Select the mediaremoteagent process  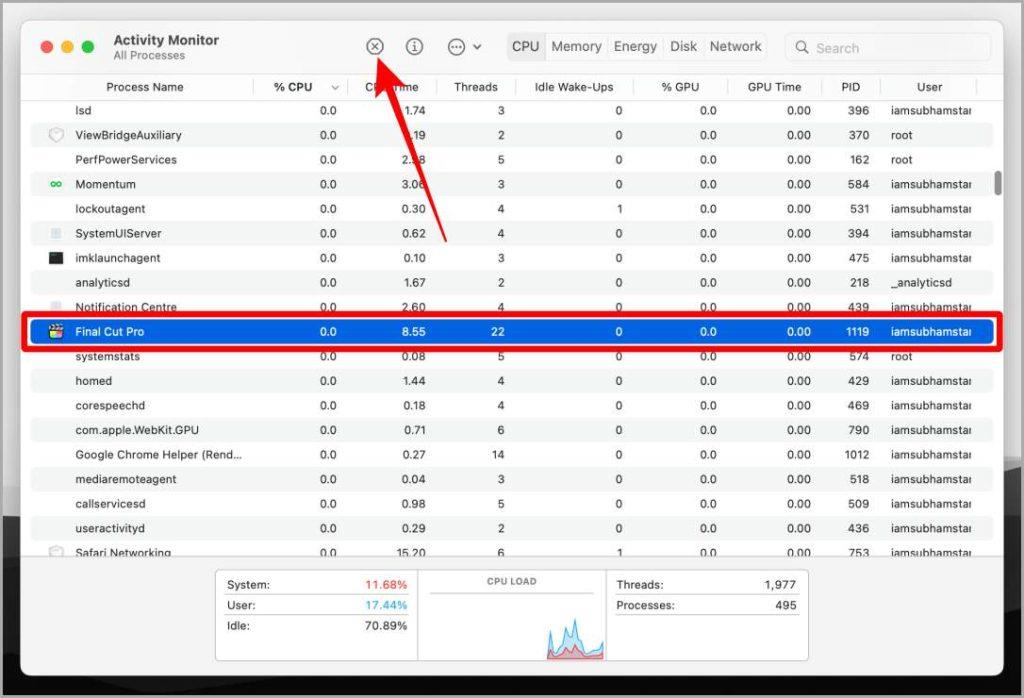[x=125, y=479]
